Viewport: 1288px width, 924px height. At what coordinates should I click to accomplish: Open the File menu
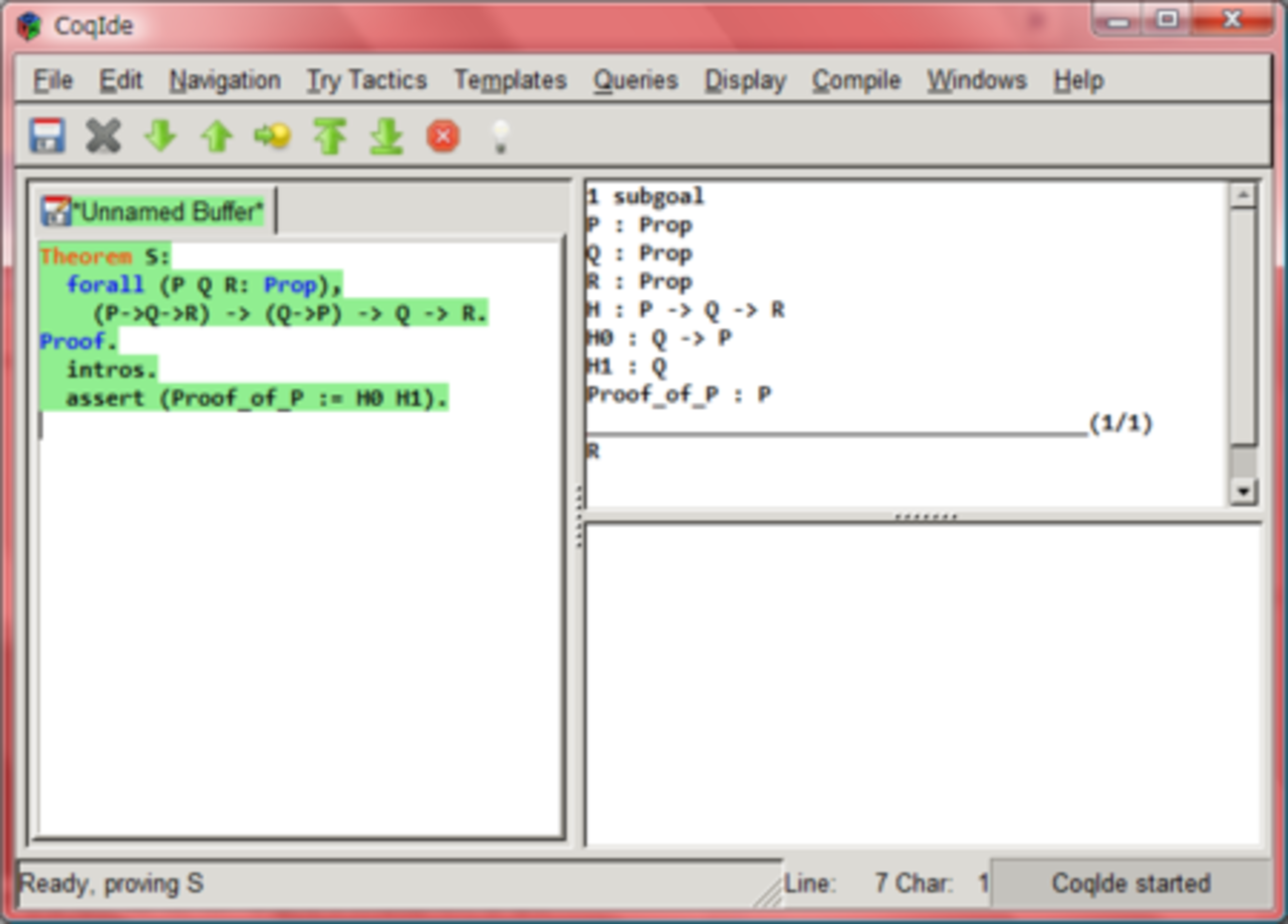53,80
